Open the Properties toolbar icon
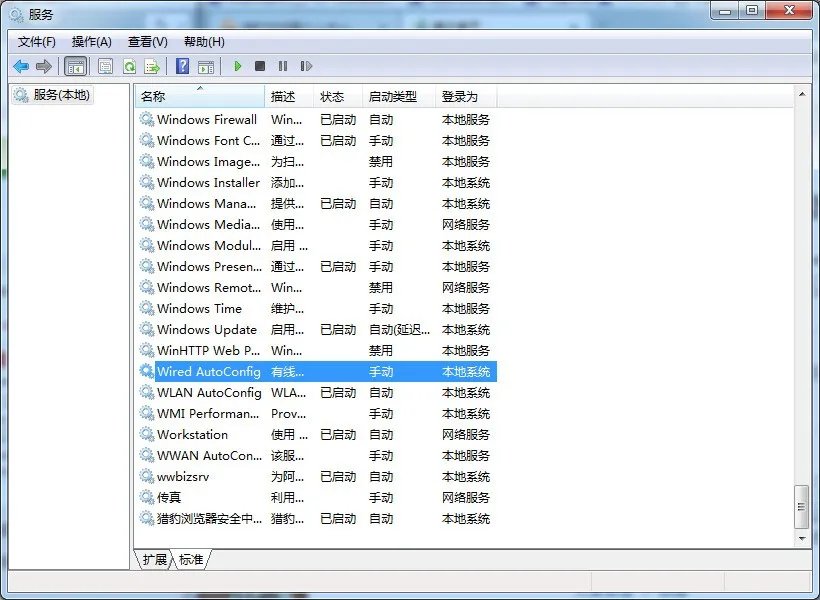820x600 pixels. coord(106,66)
